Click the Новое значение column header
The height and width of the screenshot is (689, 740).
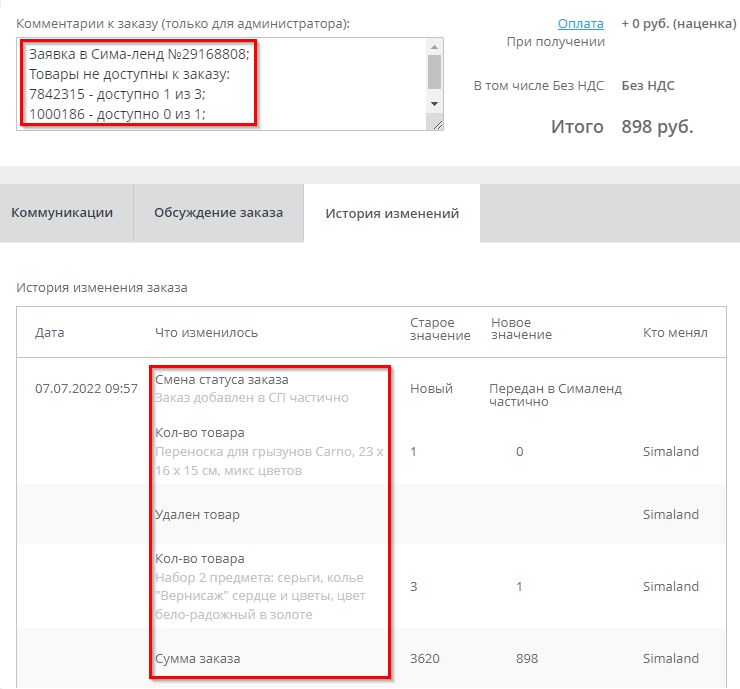521,329
